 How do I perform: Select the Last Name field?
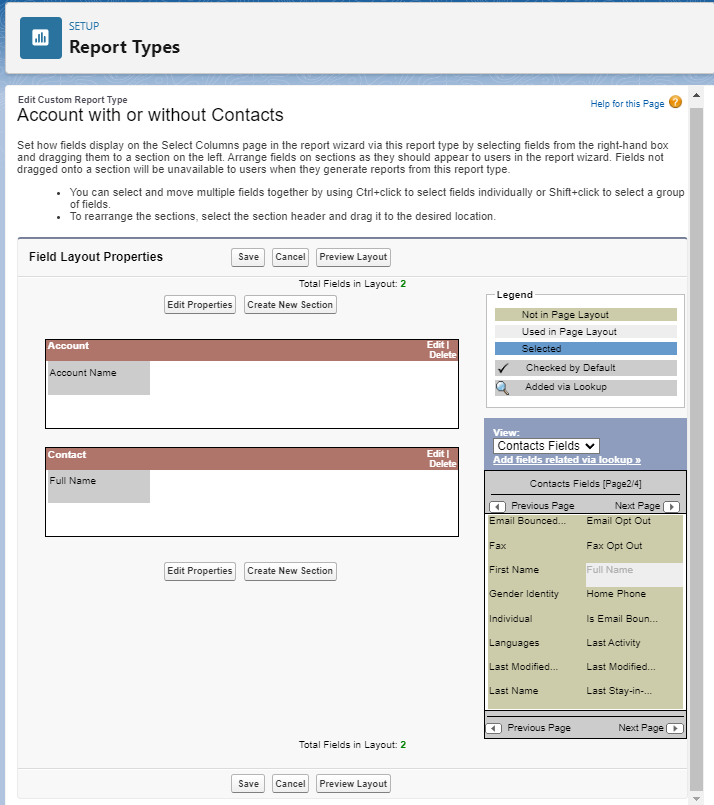(536, 696)
